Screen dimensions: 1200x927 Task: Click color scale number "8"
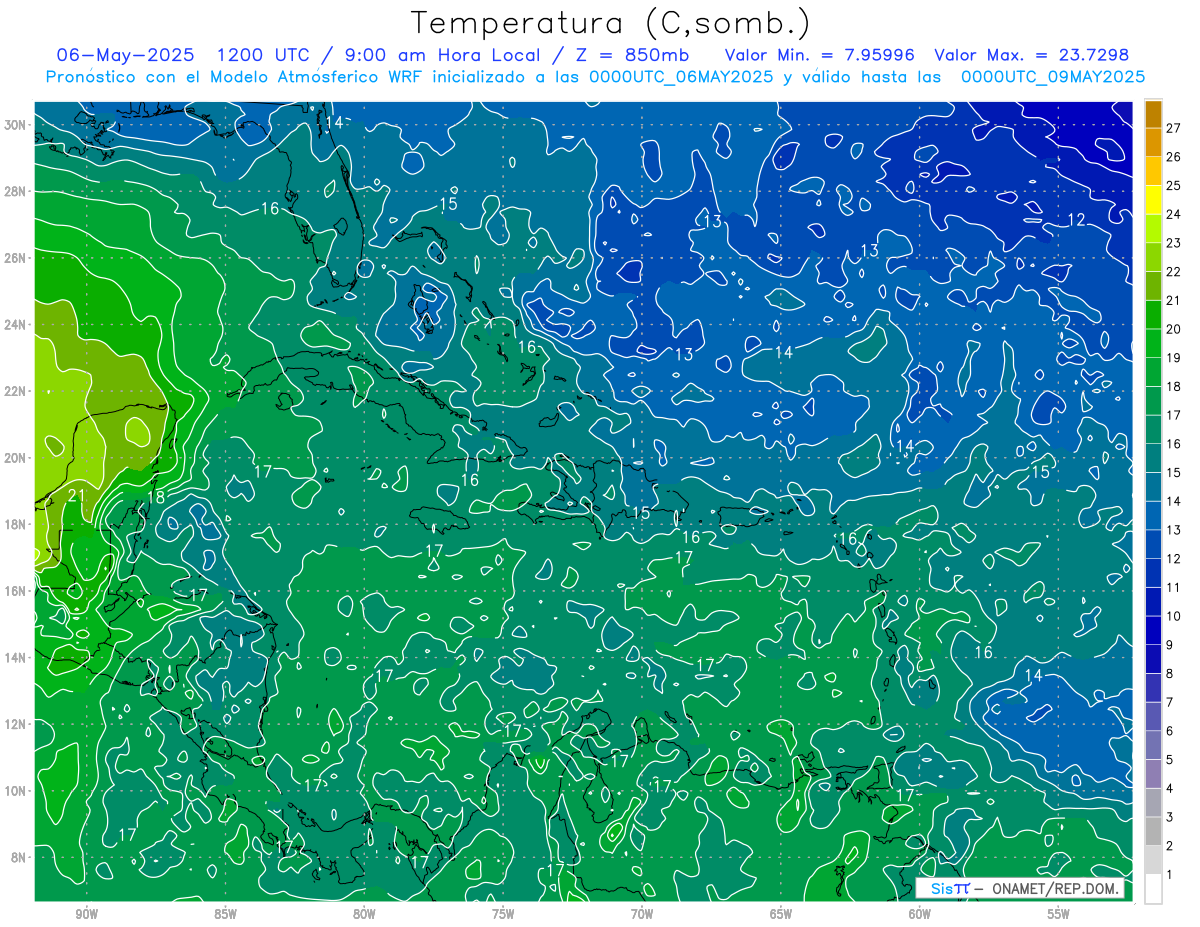pyautogui.click(x=1170, y=674)
